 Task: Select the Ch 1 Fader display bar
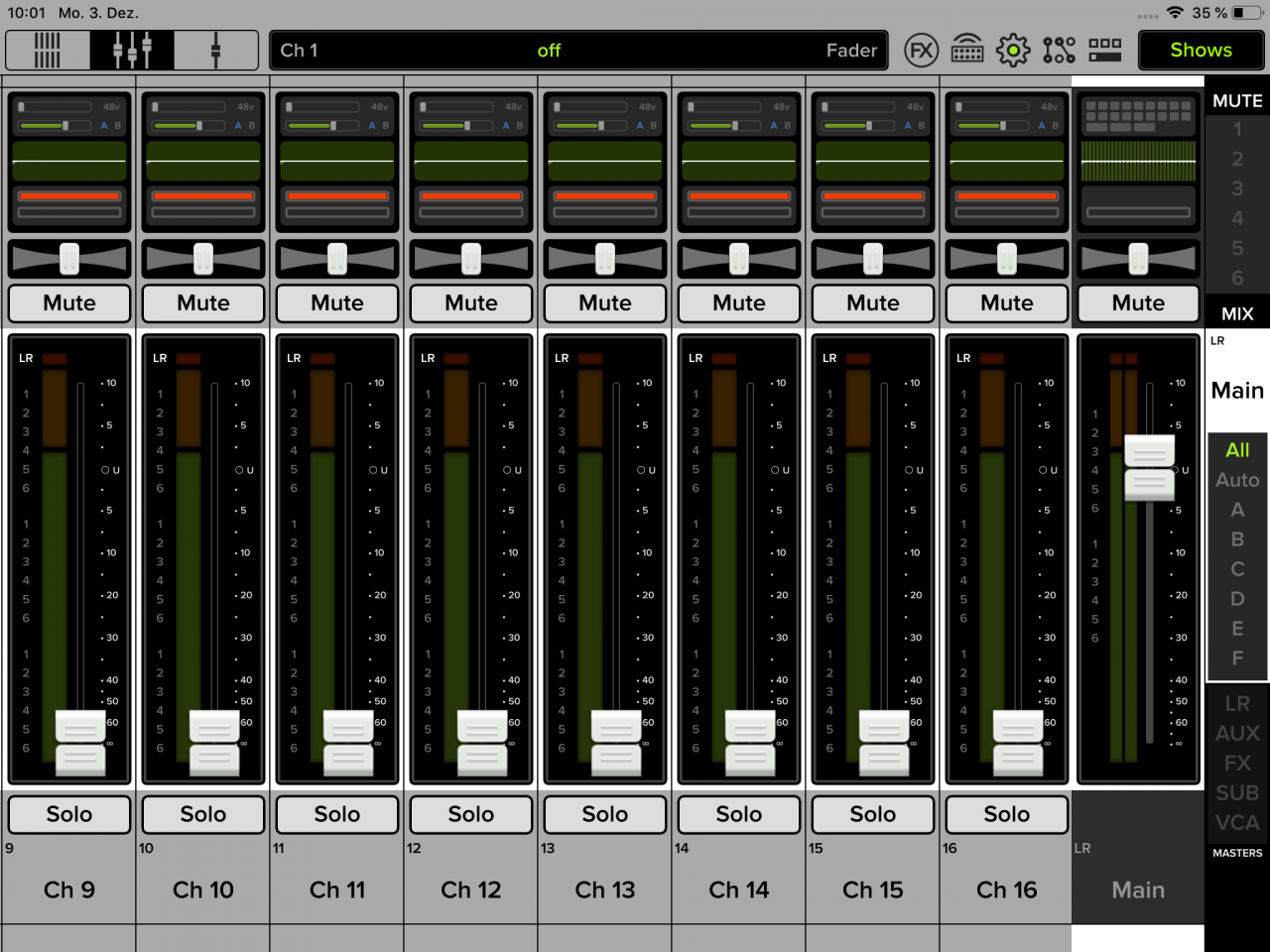coord(578,51)
